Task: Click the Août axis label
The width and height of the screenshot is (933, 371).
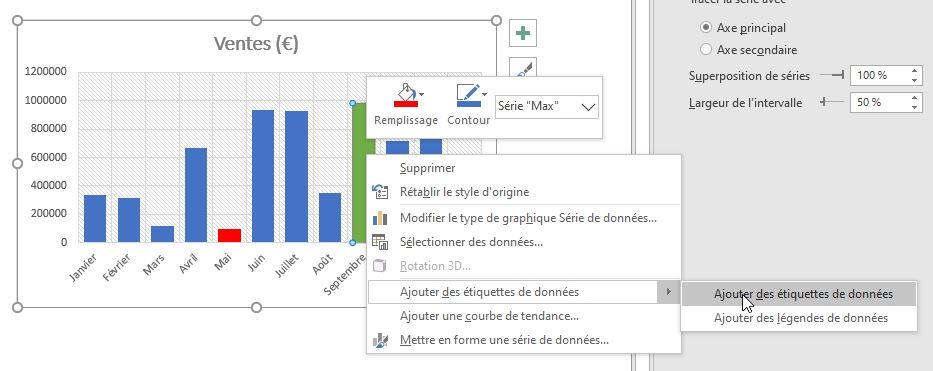Action: (x=323, y=263)
